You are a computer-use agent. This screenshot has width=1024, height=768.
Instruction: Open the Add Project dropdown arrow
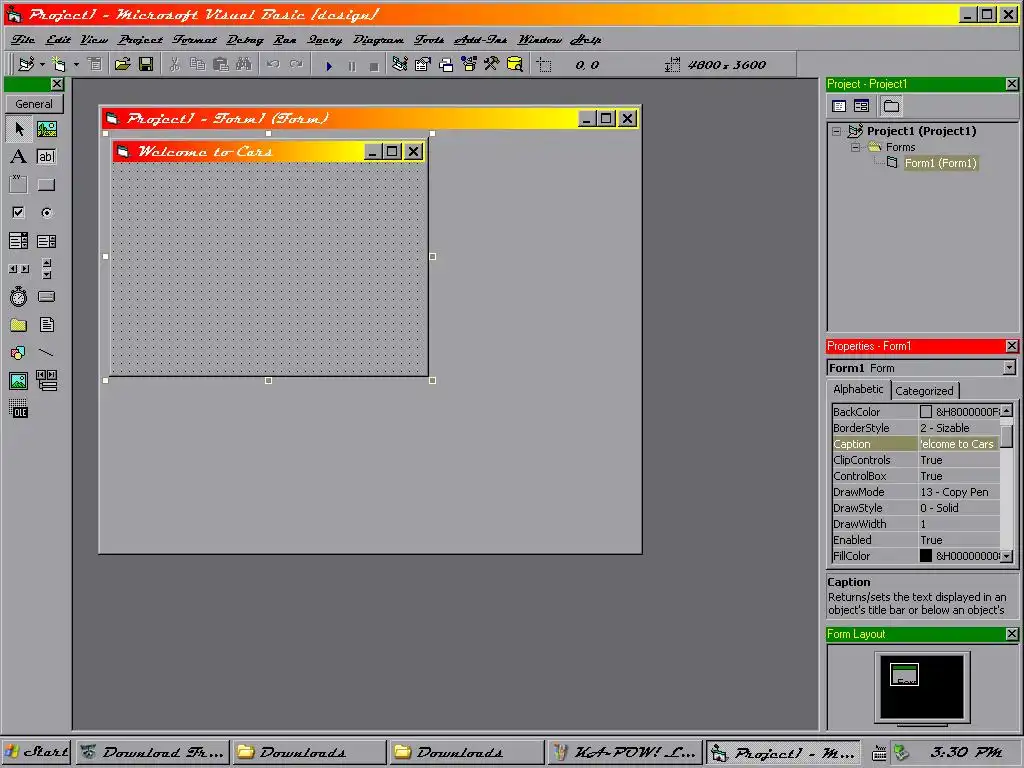(42, 64)
